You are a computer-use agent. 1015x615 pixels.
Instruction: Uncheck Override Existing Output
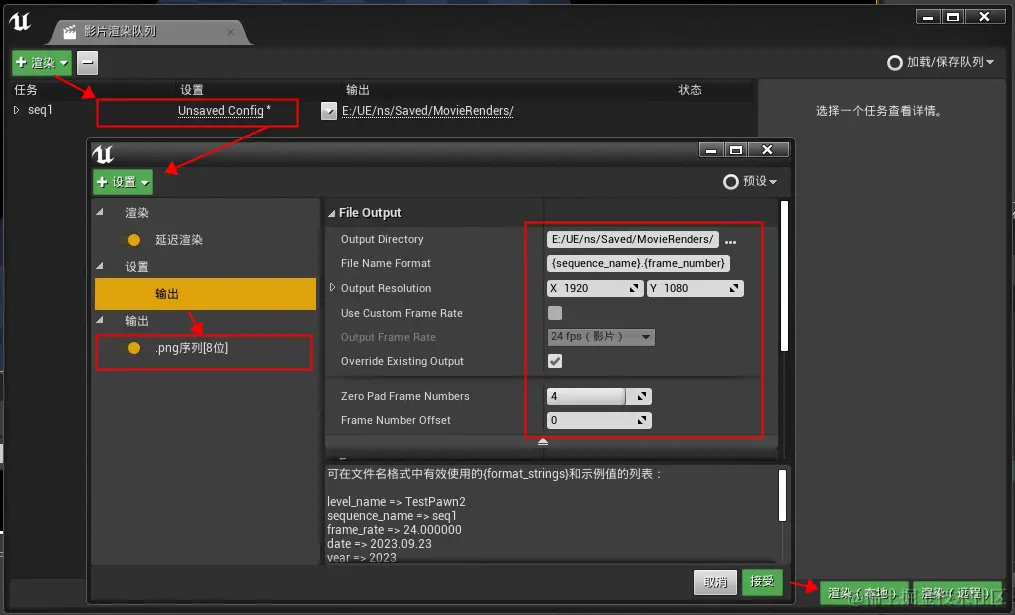[555, 361]
